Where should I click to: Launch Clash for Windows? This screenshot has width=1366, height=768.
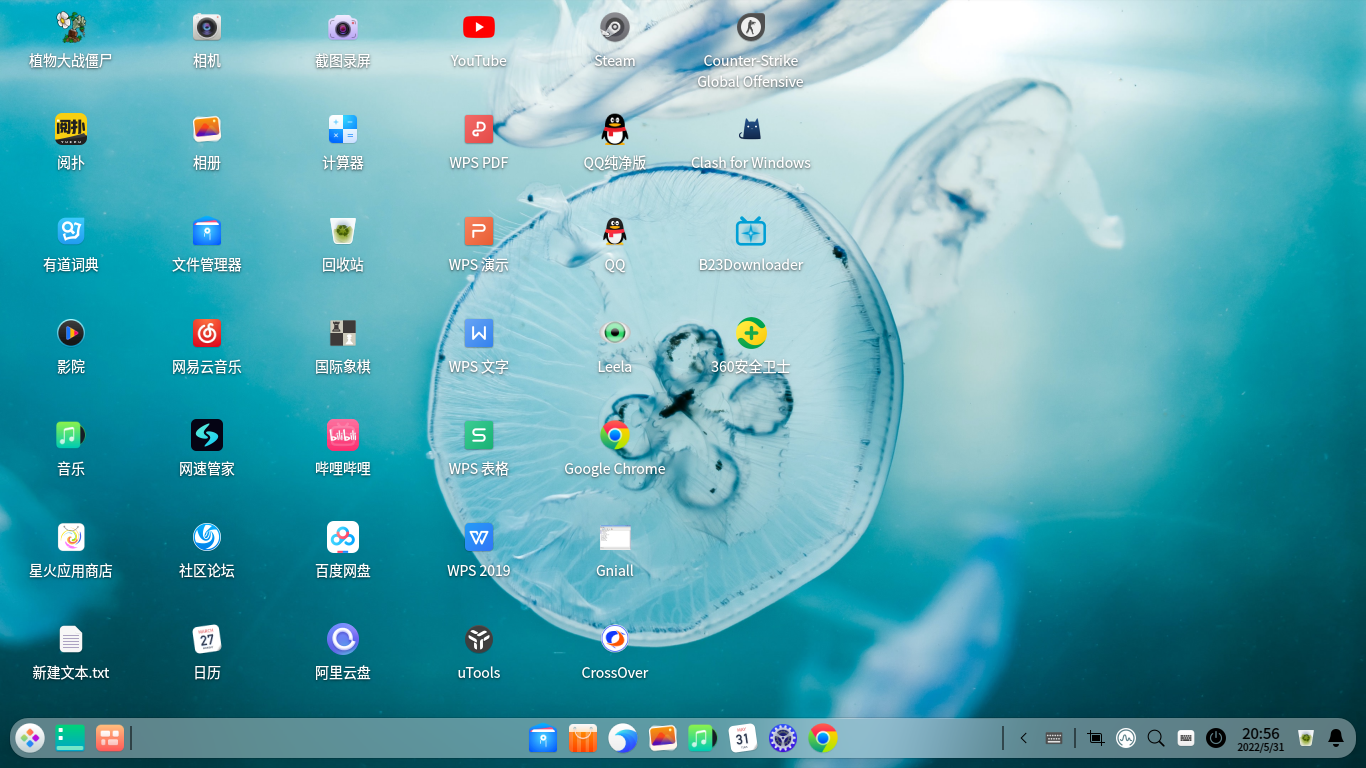(750, 129)
